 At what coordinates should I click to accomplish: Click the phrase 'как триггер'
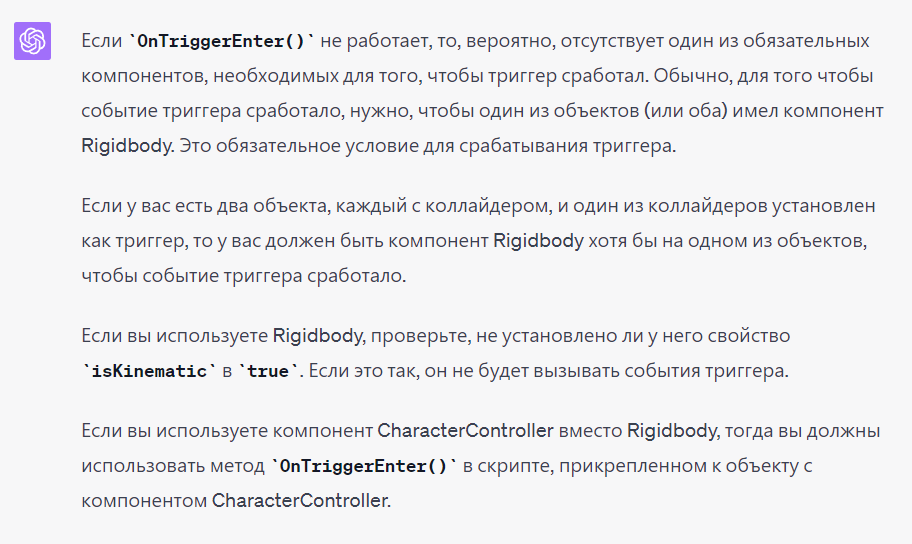[x=133, y=241]
